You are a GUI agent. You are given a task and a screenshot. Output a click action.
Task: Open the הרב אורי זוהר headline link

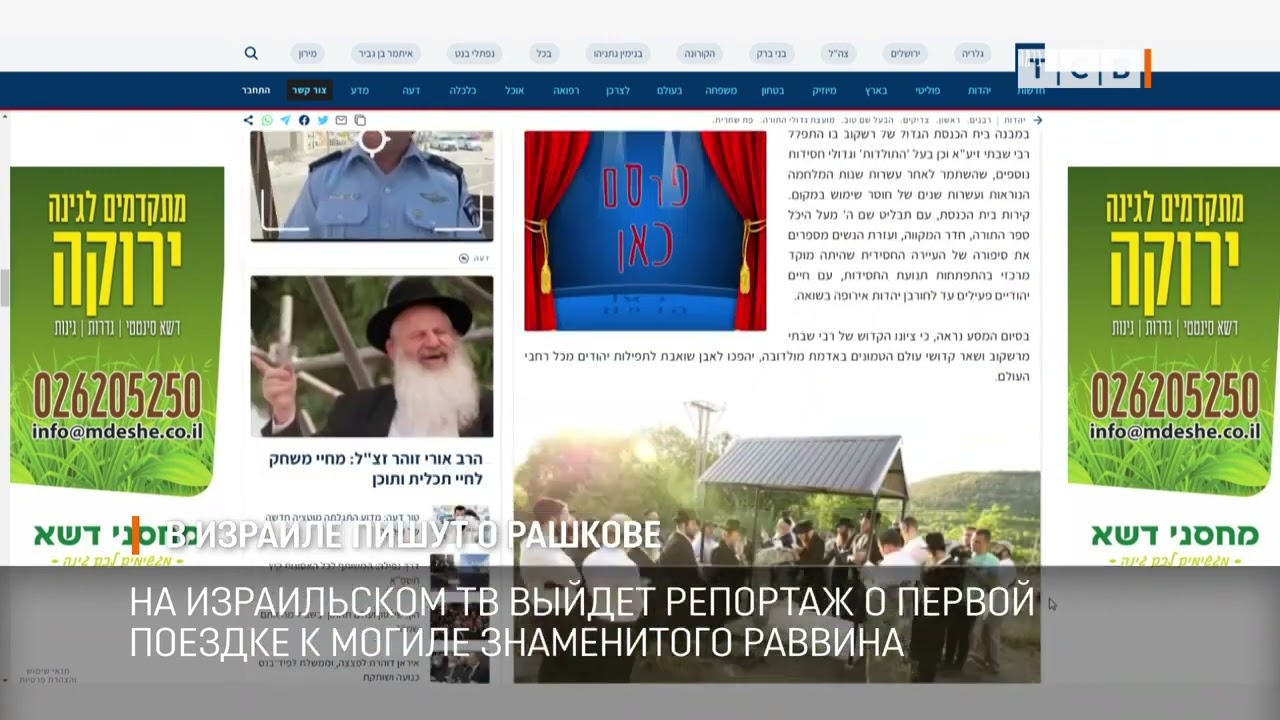pos(376,468)
